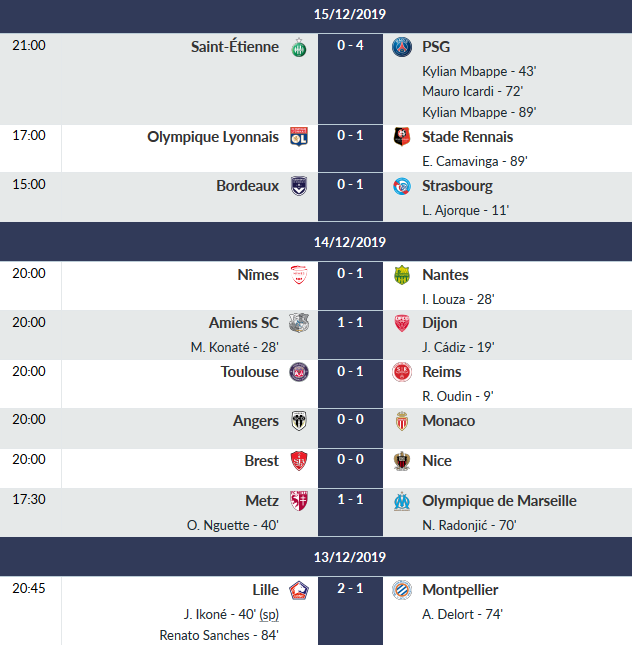Click the Saint-Étienne club crest
This screenshot has height=645, width=632.
tap(298, 48)
